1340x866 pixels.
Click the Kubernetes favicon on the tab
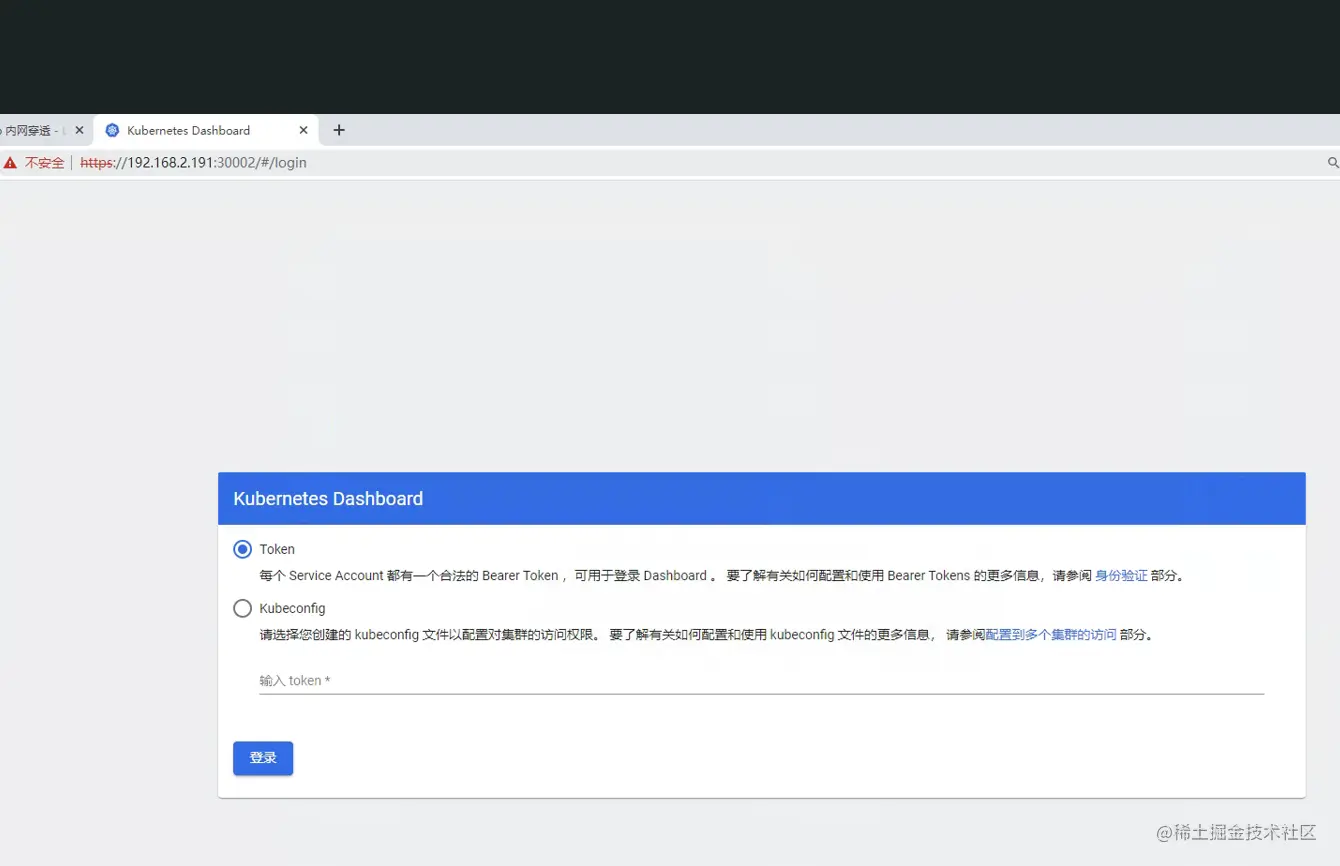pos(112,130)
